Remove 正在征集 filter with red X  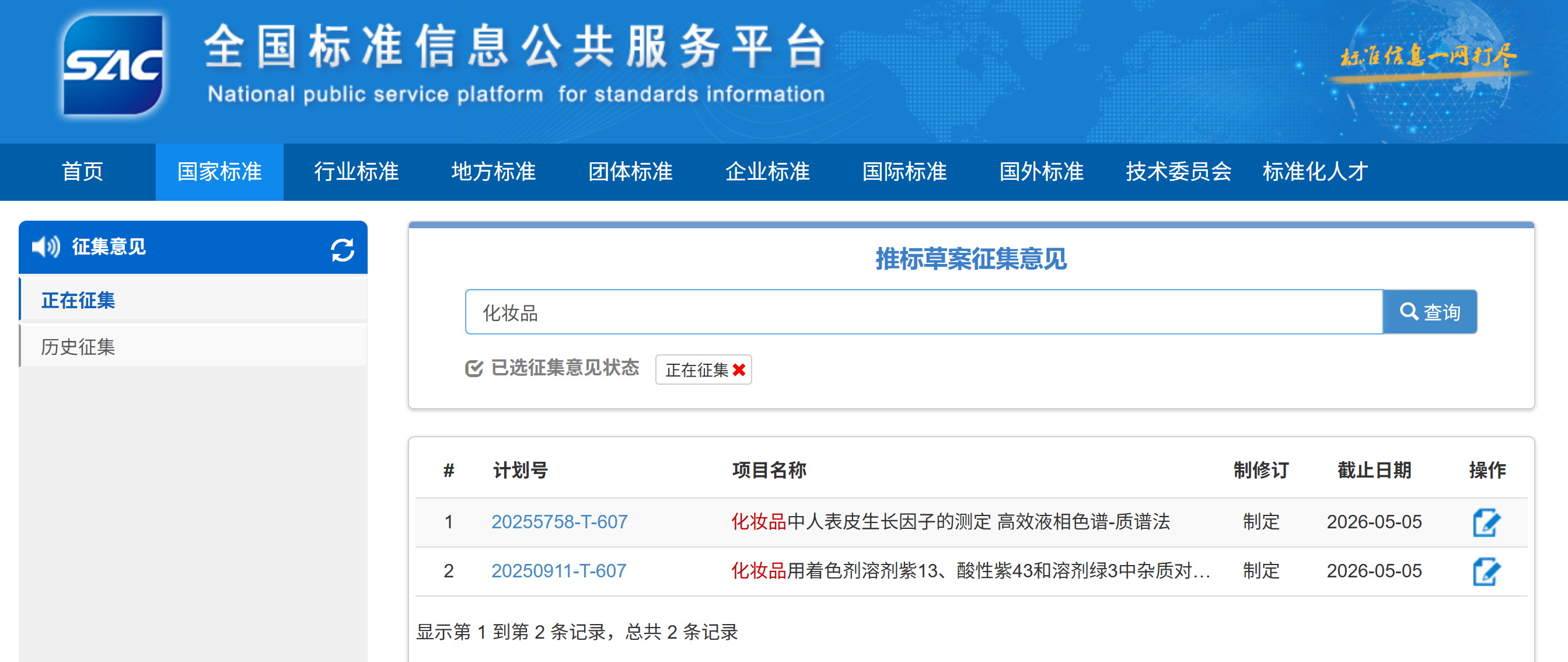point(739,370)
